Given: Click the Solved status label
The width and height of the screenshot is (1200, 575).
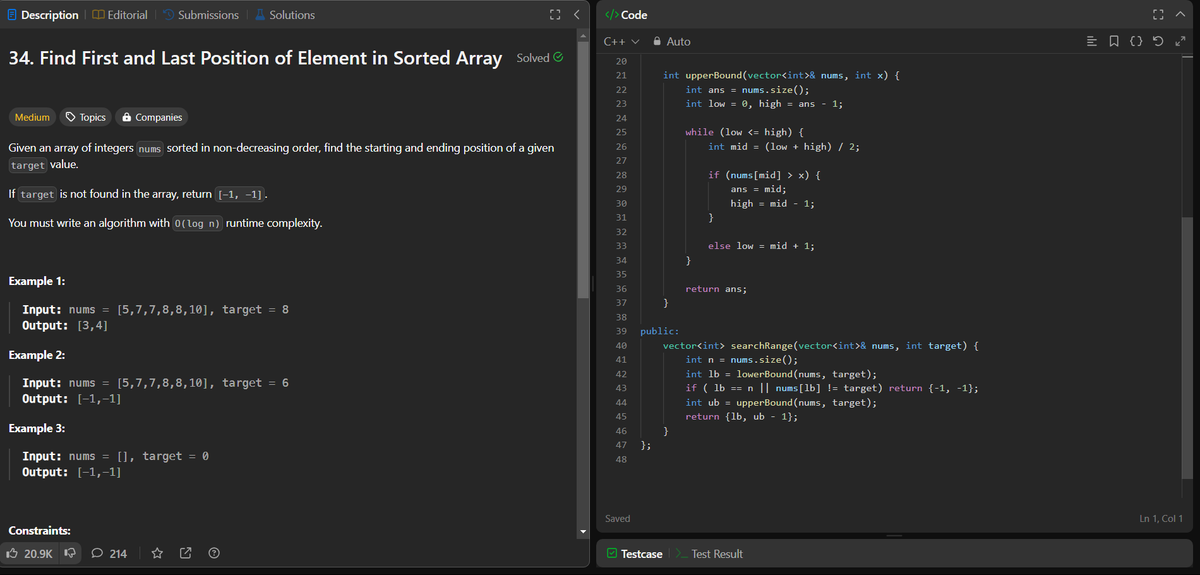Looking at the screenshot, I should tap(533, 58).
